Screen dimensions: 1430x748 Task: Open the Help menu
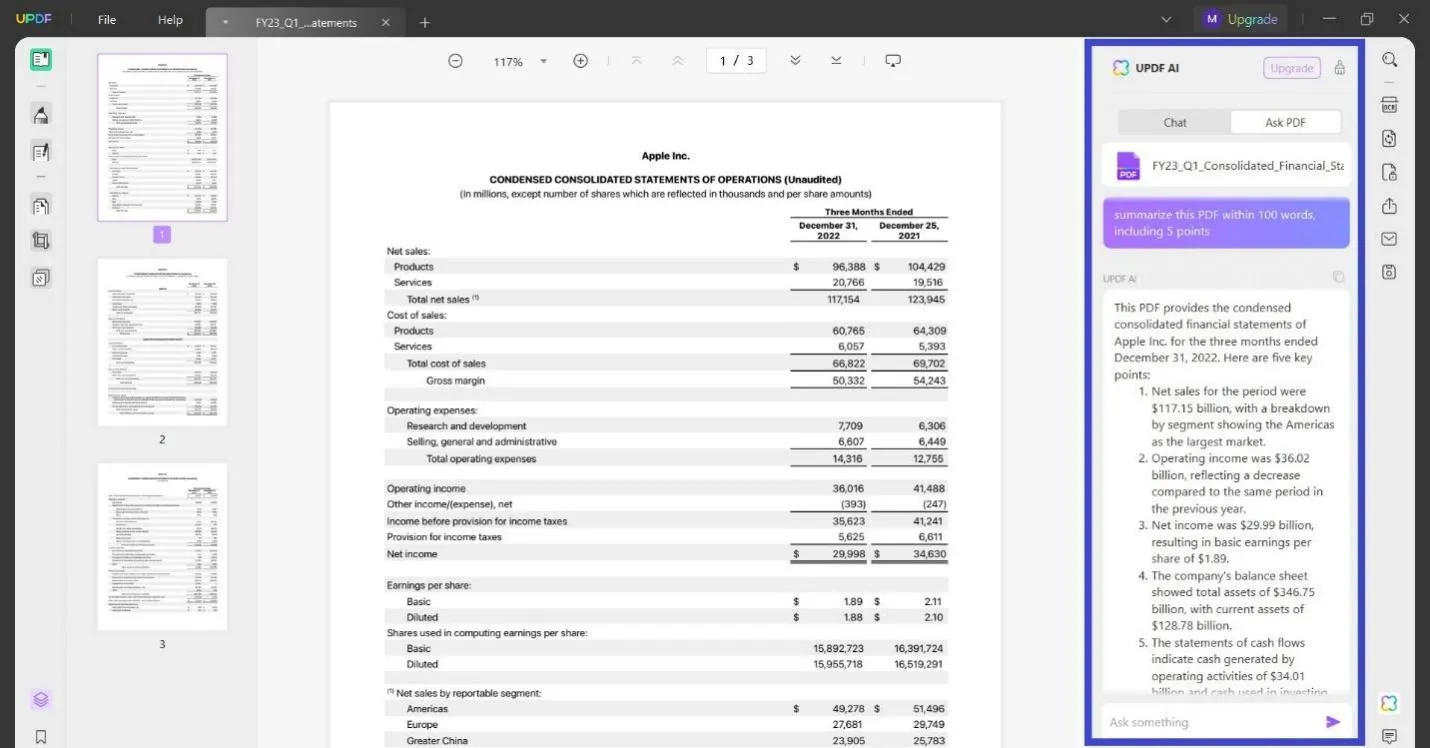click(x=170, y=20)
